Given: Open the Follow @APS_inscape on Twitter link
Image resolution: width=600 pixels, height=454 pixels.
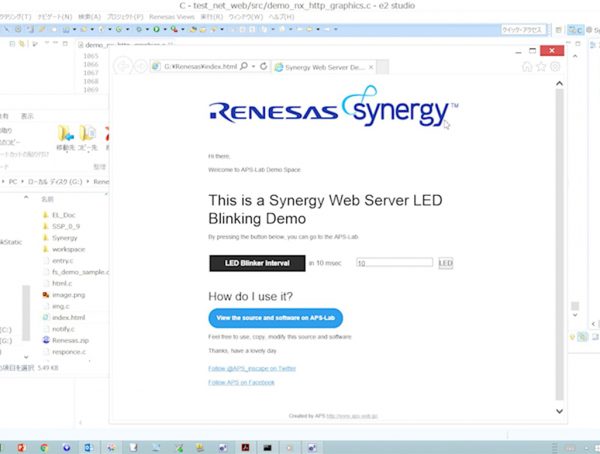Looking at the screenshot, I should tap(252, 369).
